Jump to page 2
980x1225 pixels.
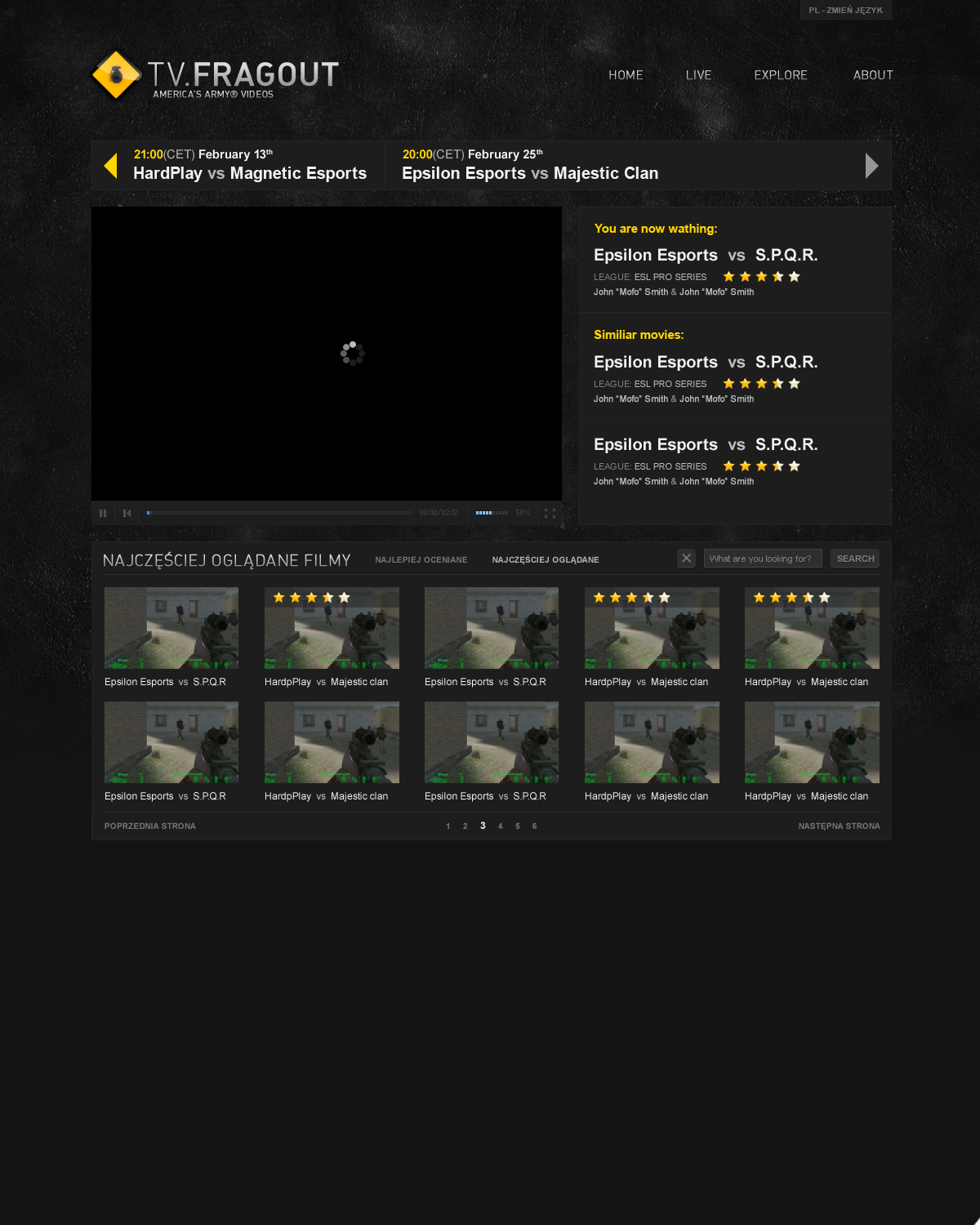point(465,826)
